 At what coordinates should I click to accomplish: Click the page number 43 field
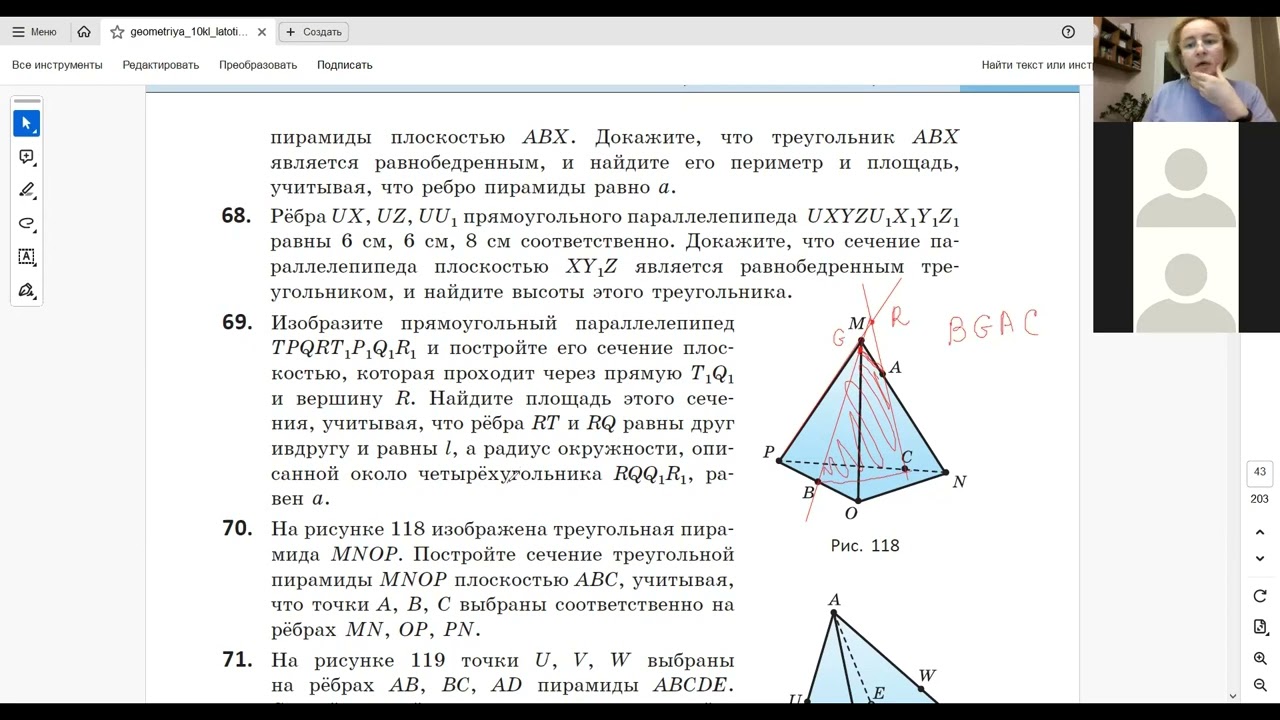click(x=1259, y=472)
